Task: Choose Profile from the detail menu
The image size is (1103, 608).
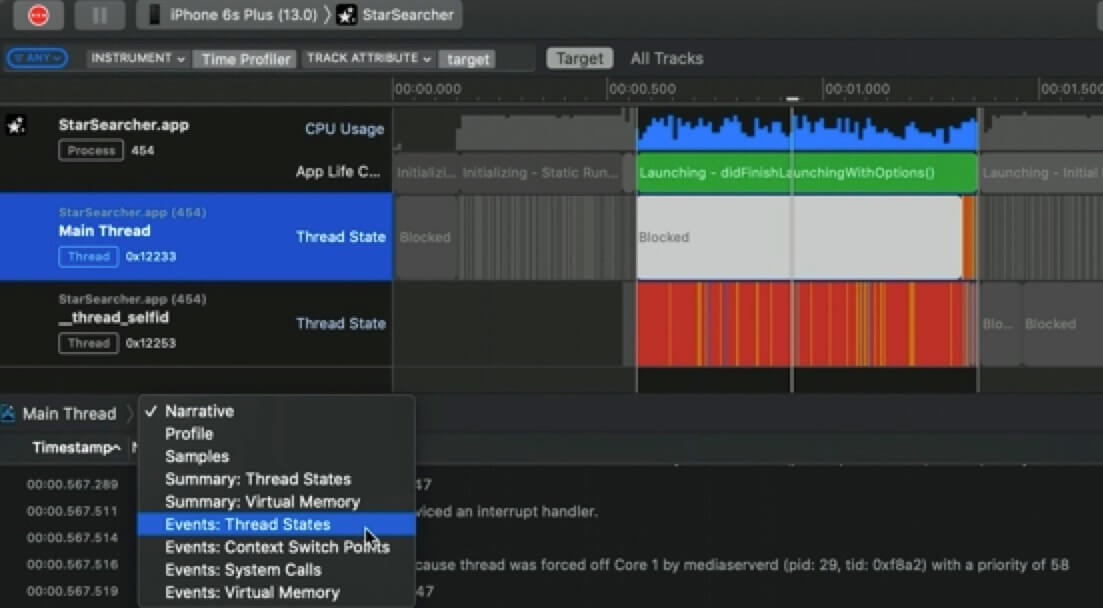Action: 189,434
